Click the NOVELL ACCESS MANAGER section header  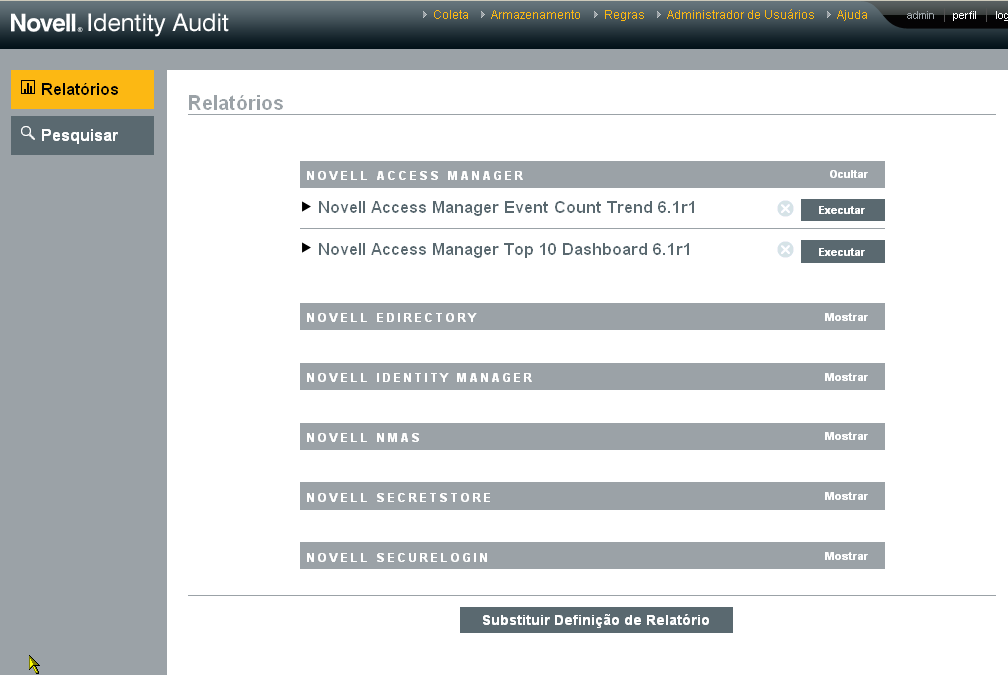592,174
